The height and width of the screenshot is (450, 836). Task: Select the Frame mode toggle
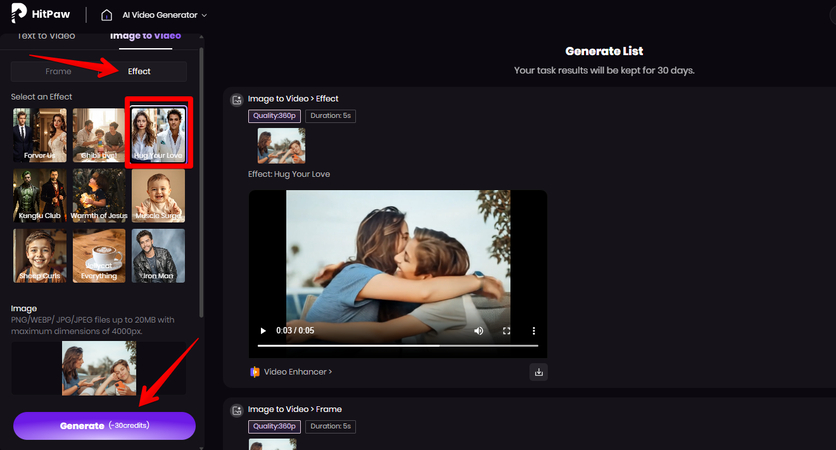[58, 72]
